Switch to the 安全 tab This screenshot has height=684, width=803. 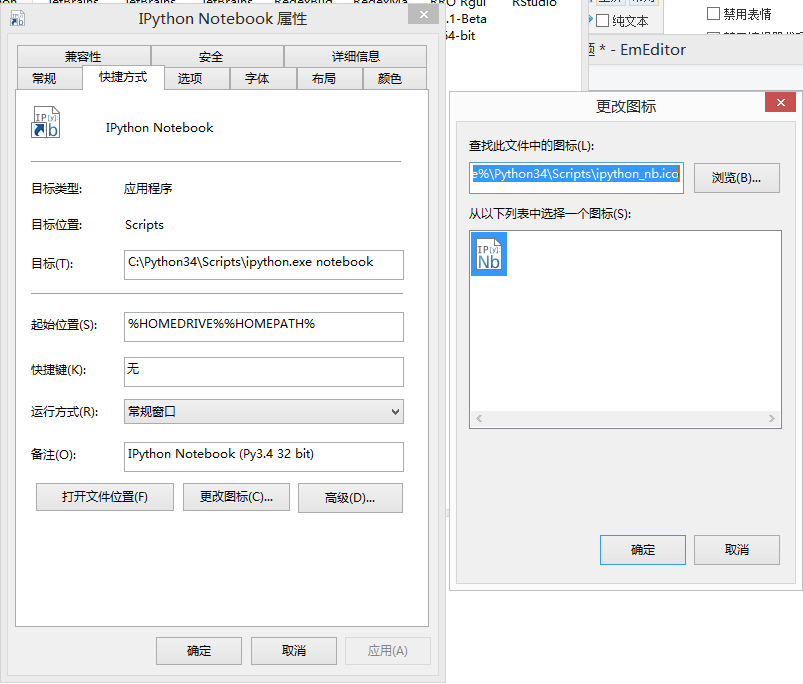click(217, 56)
